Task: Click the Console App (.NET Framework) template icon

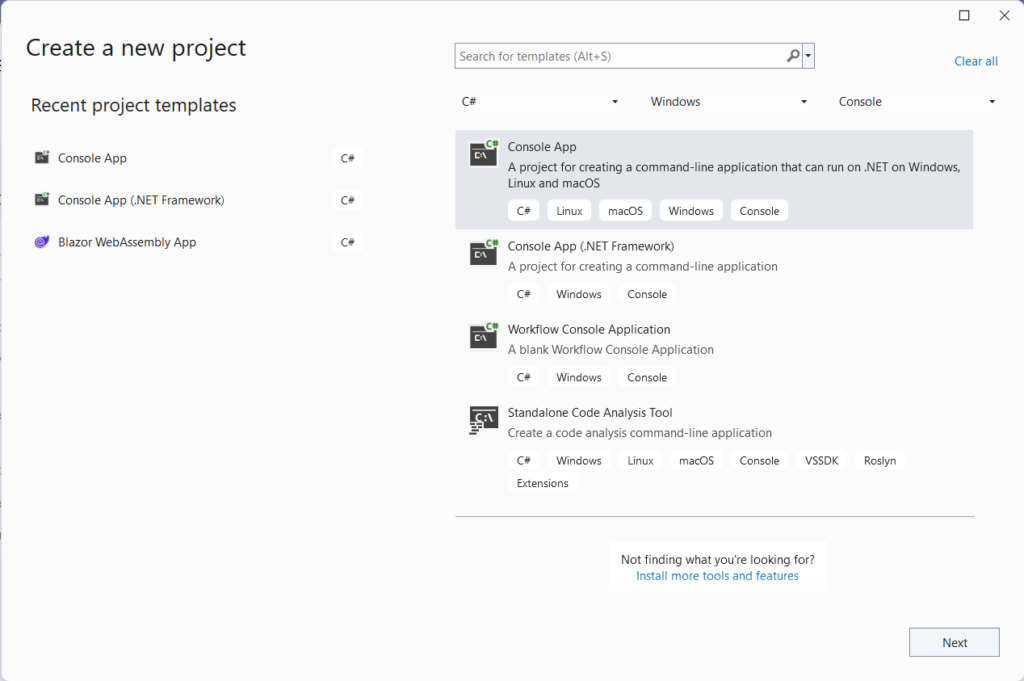Action: (483, 253)
